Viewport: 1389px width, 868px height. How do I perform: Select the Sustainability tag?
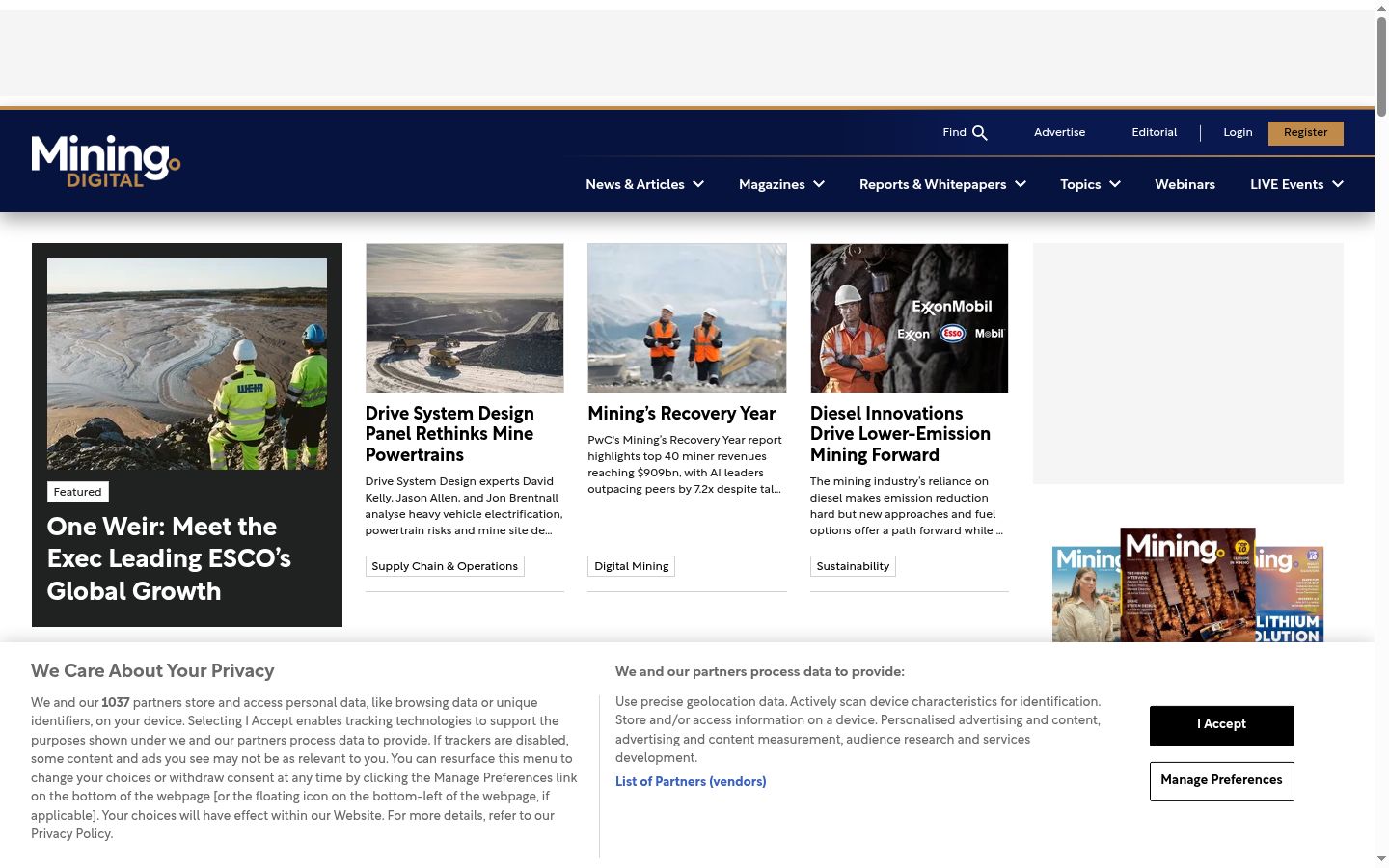point(853,566)
